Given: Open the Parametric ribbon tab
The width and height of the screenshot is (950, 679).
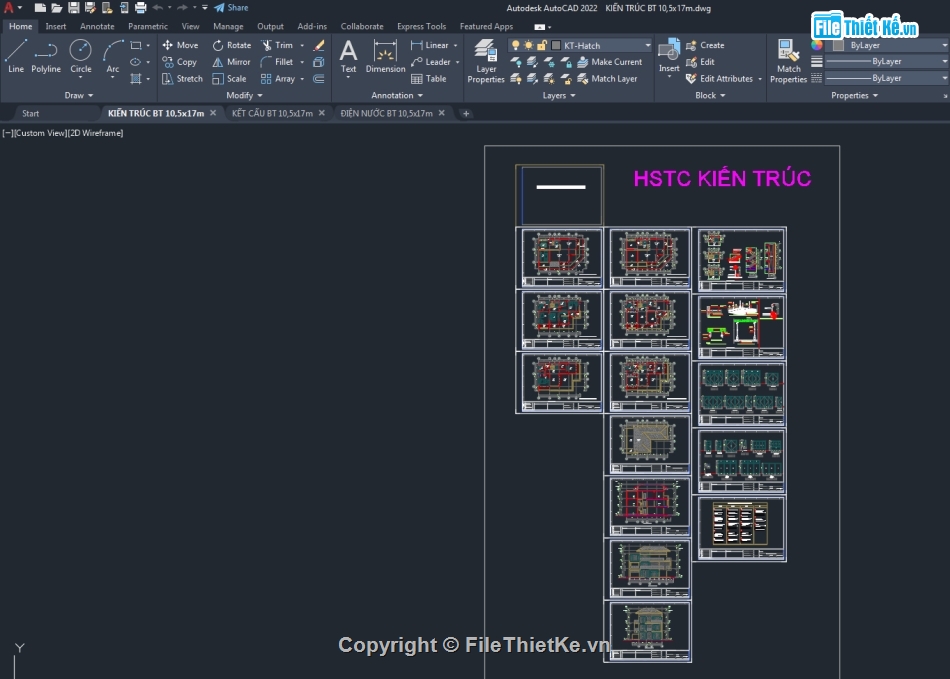Looking at the screenshot, I should pyautogui.click(x=147, y=26).
